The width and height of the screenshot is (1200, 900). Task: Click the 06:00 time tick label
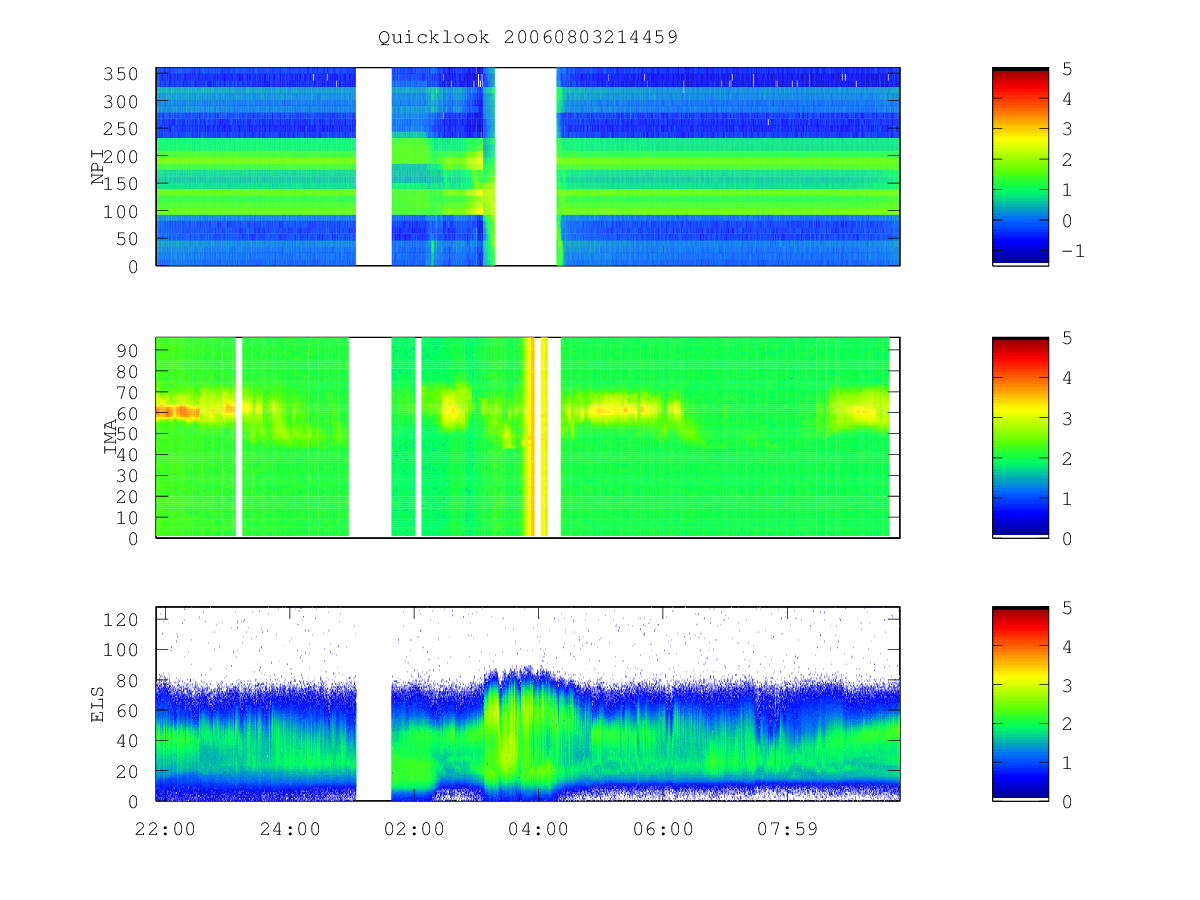point(663,828)
